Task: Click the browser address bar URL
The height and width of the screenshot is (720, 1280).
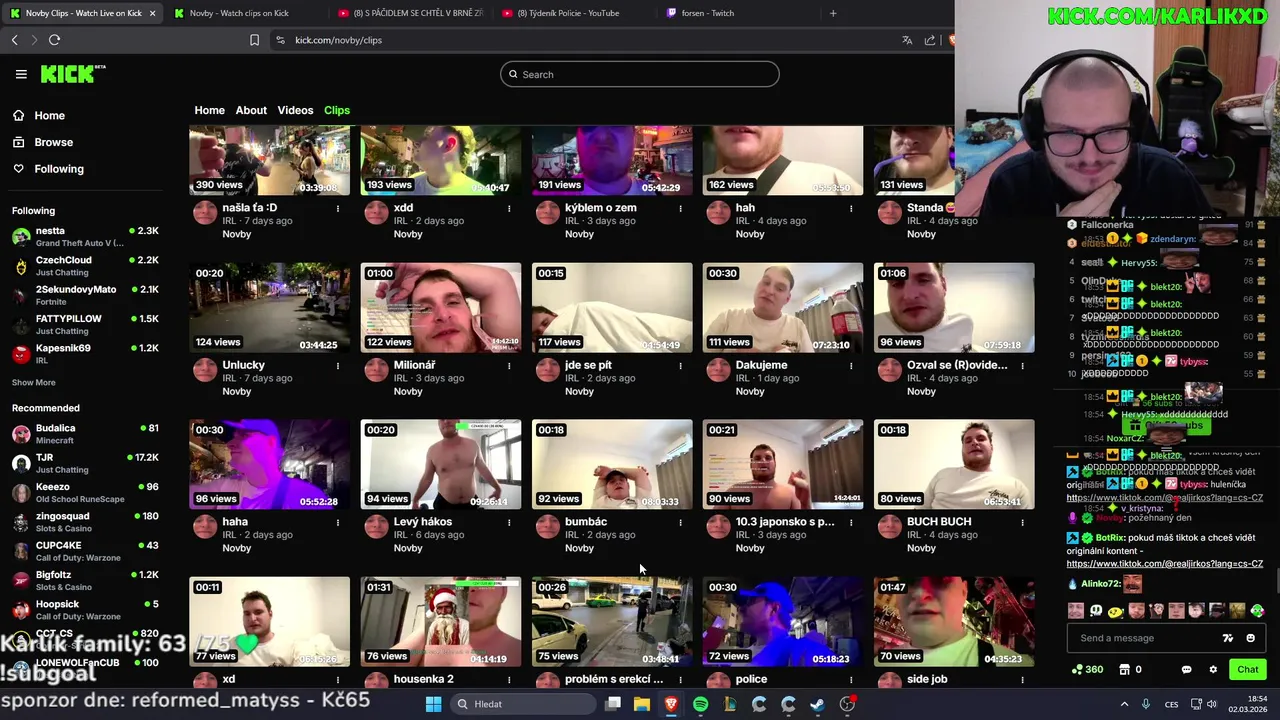Action: (x=338, y=40)
